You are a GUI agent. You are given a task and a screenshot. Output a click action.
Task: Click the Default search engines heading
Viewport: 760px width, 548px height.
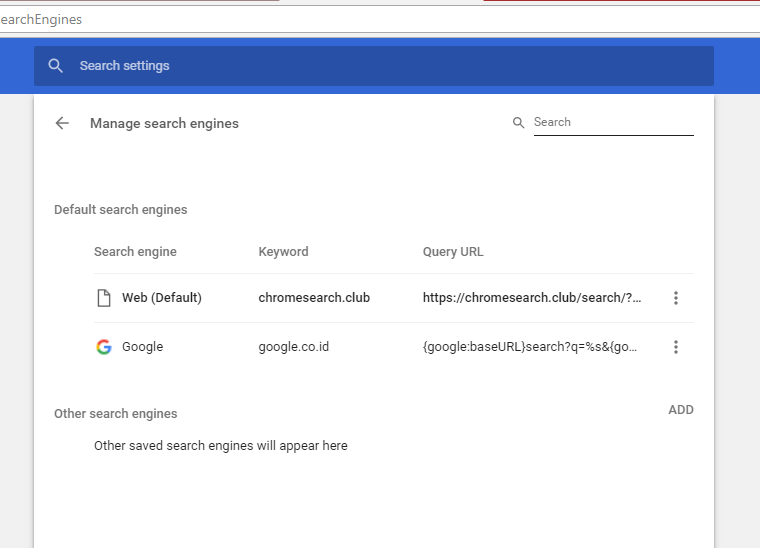tap(121, 210)
